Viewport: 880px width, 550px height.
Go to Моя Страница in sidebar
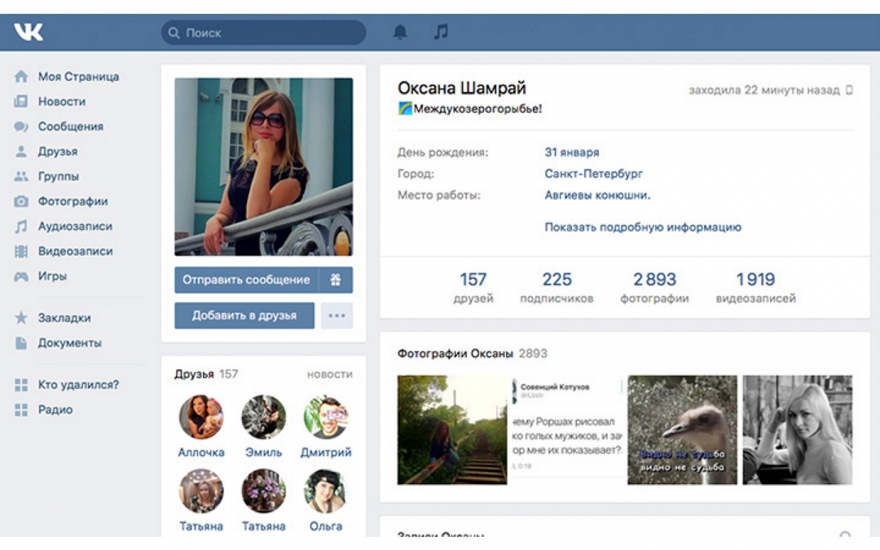(x=78, y=76)
